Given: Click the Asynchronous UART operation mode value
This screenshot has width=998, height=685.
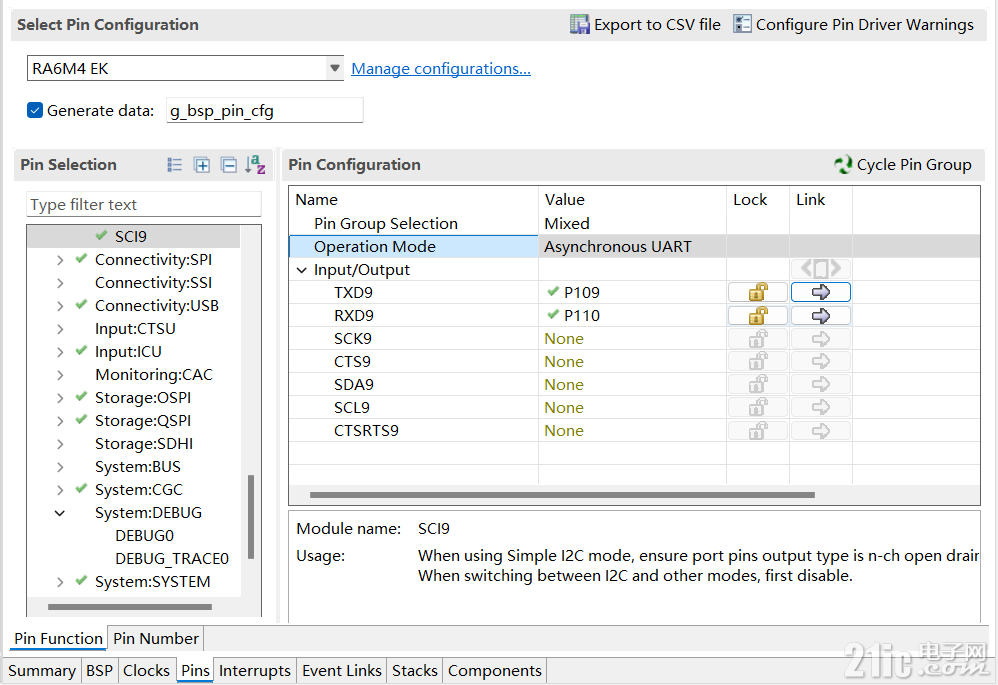Looking at the screenshot, I should click(617, 246).
